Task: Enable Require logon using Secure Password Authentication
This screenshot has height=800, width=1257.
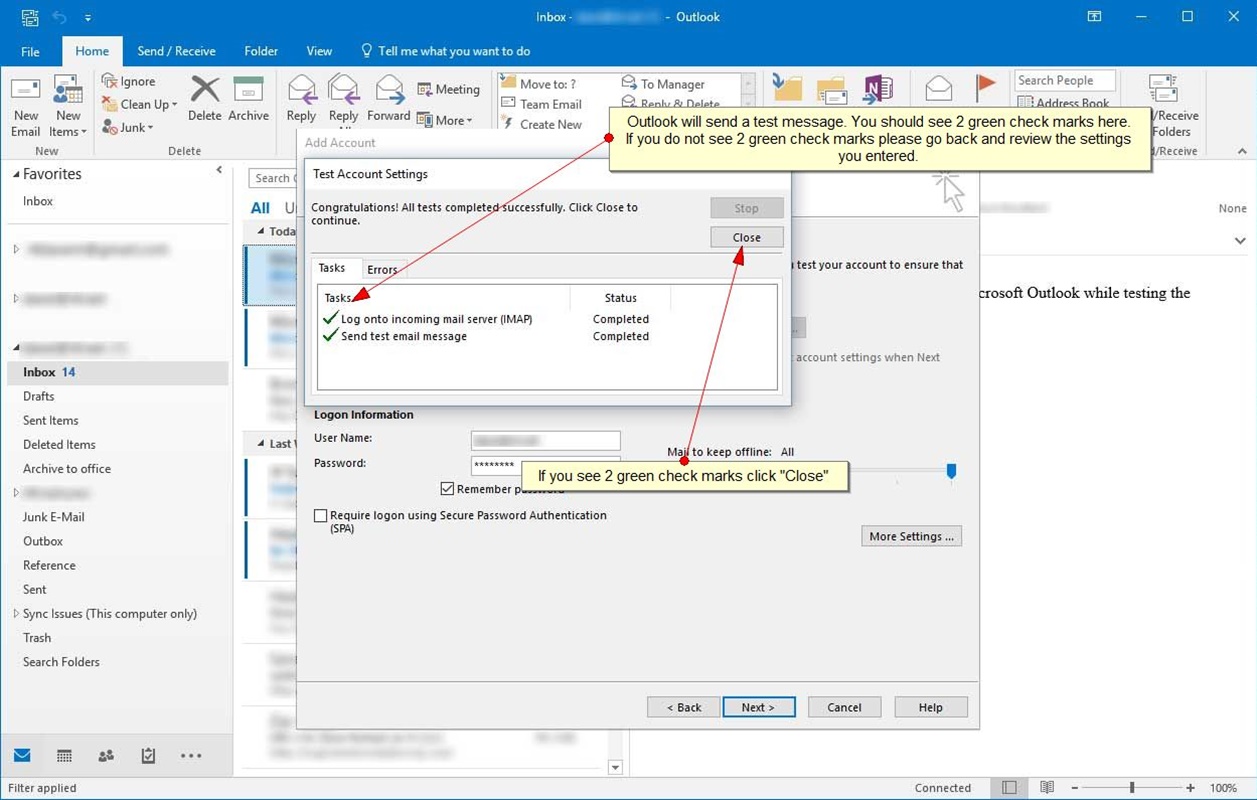Action: click(x=321, y=516)
